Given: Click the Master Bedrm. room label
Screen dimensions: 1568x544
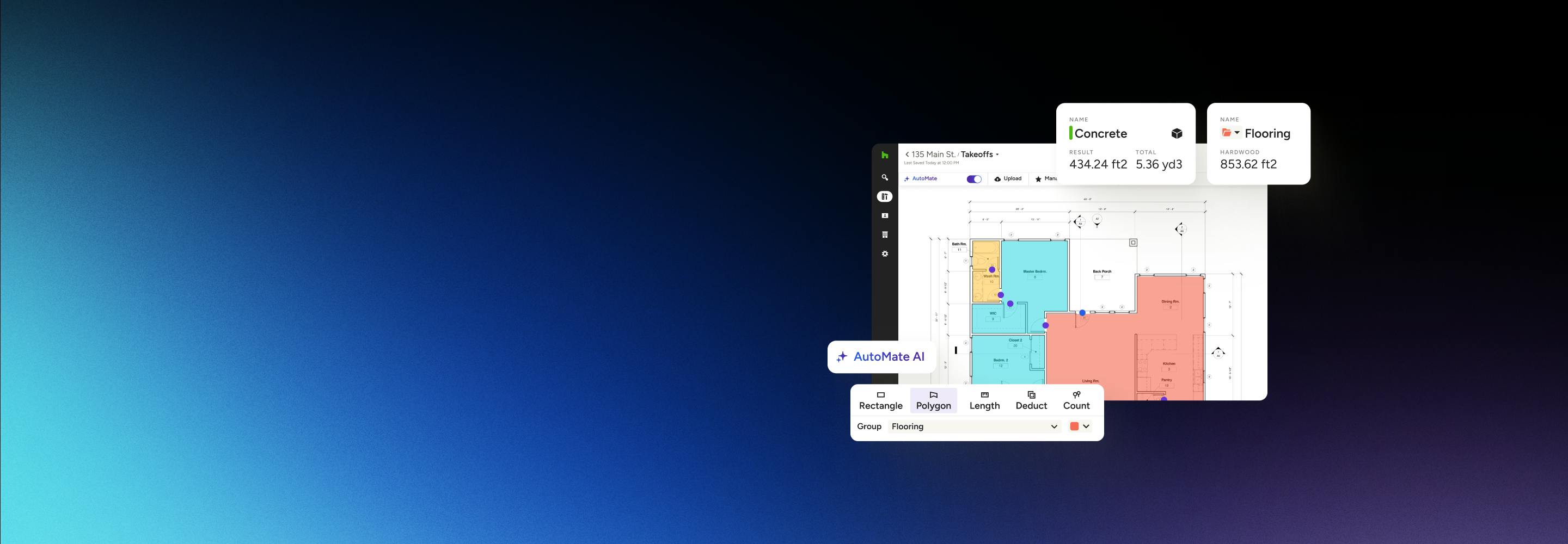Looking at the screenshot, I should click(x=1035, y=271).
